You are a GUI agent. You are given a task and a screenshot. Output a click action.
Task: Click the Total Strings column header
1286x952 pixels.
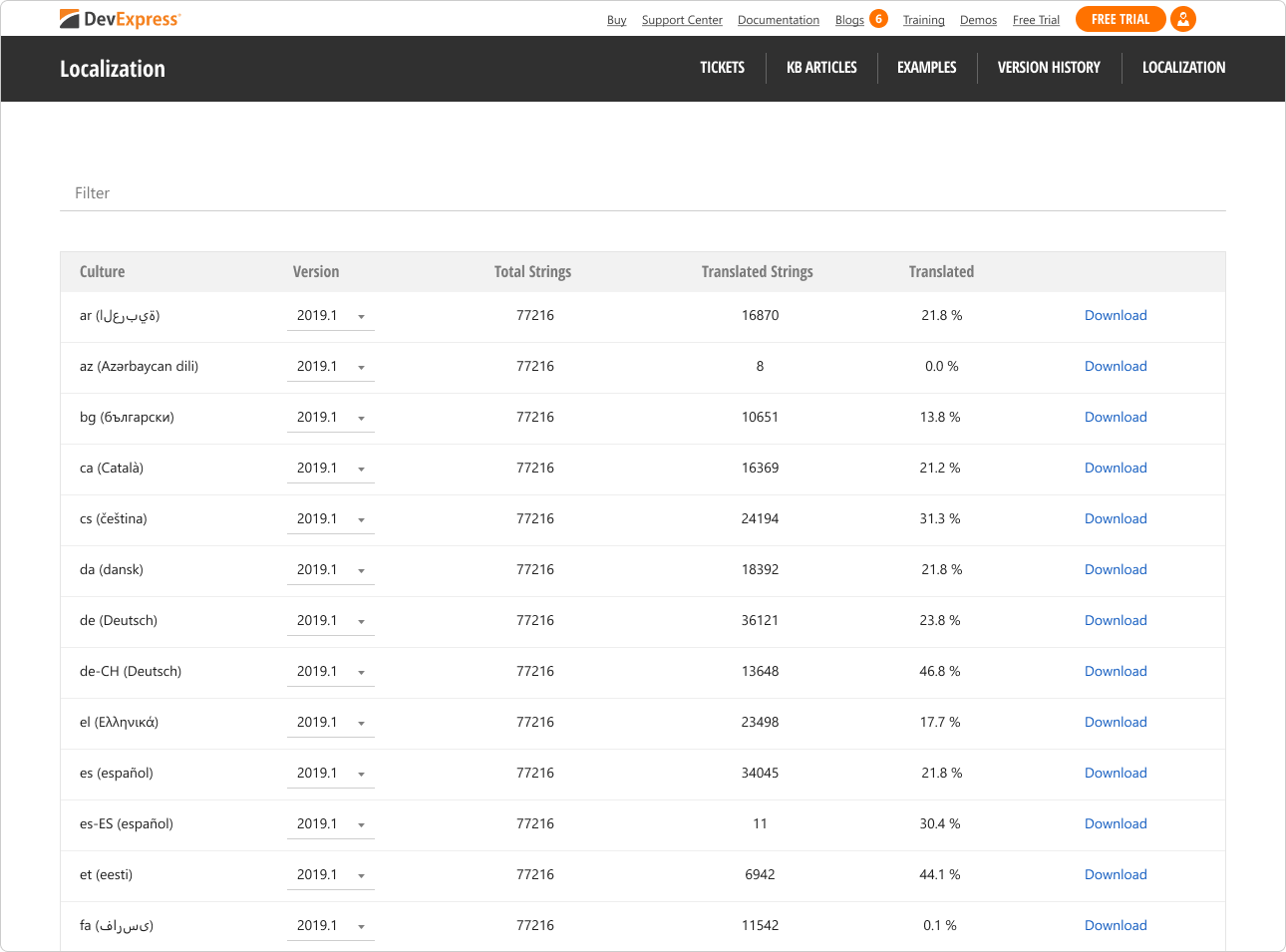(533, 272)
